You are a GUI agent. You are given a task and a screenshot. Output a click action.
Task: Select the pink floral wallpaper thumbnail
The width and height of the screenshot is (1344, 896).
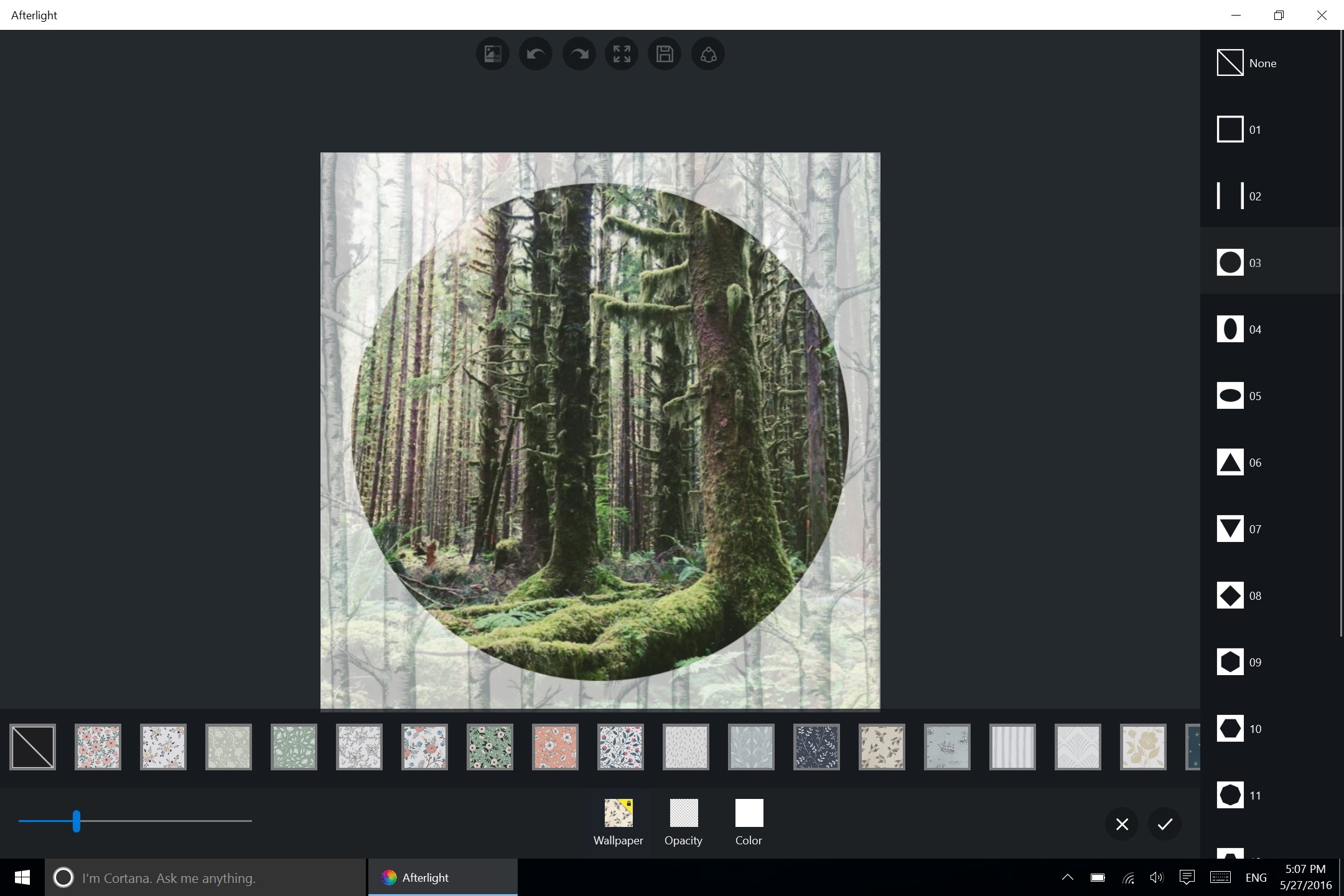[98, 747]
